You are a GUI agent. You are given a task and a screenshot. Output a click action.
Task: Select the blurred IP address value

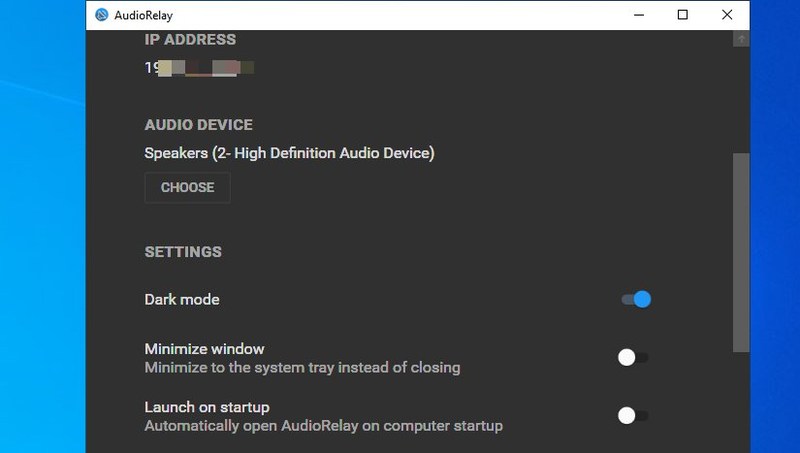click(199, 67)
